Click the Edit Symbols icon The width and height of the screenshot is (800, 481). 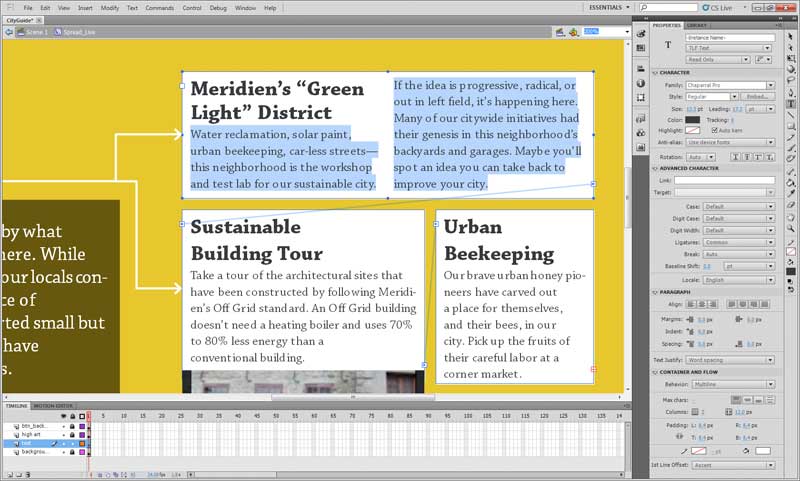pyautogui.click(x=574, y=32)
